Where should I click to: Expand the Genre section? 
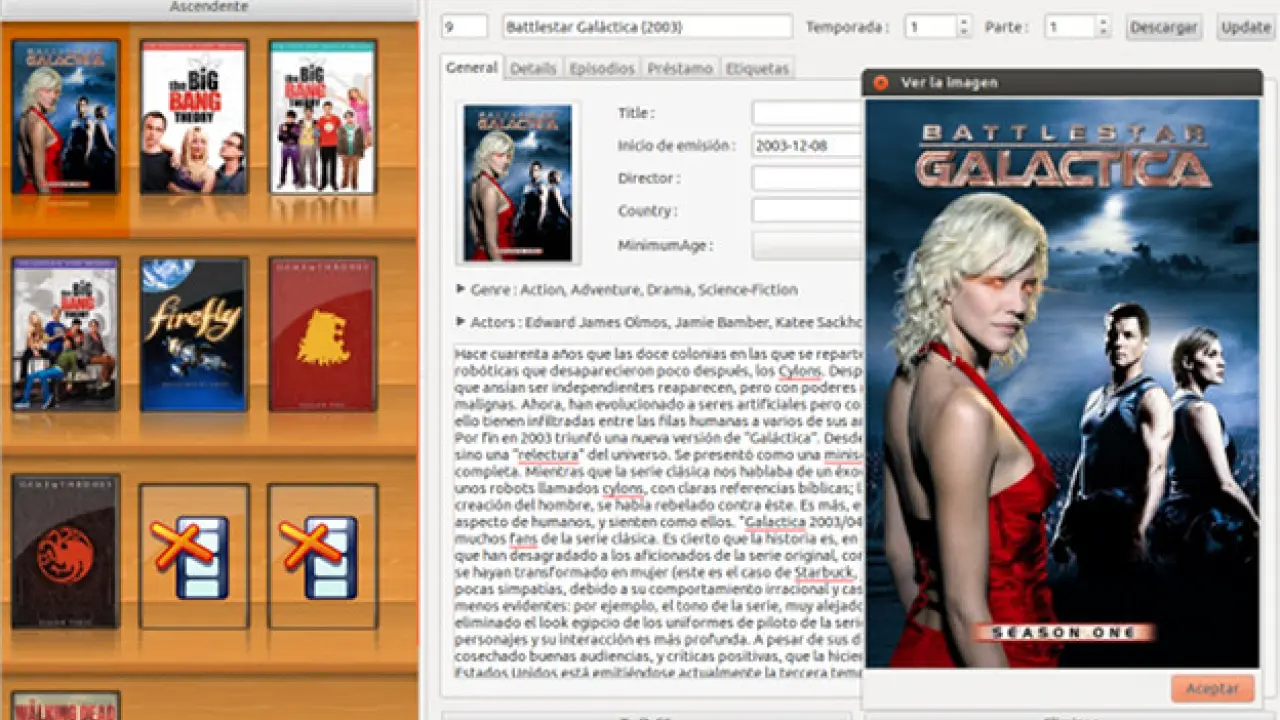click(x=461, y=289)
